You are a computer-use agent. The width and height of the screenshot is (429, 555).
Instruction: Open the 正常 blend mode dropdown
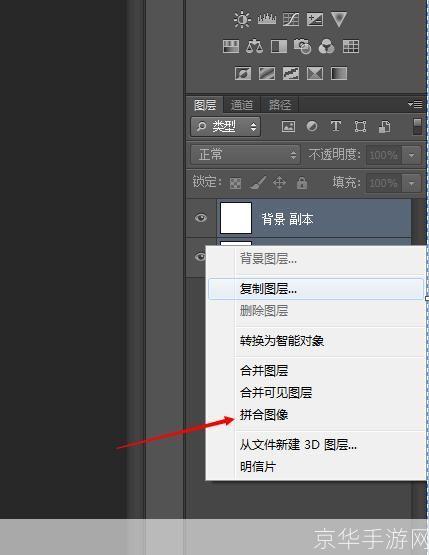click(x=246, y=155)
